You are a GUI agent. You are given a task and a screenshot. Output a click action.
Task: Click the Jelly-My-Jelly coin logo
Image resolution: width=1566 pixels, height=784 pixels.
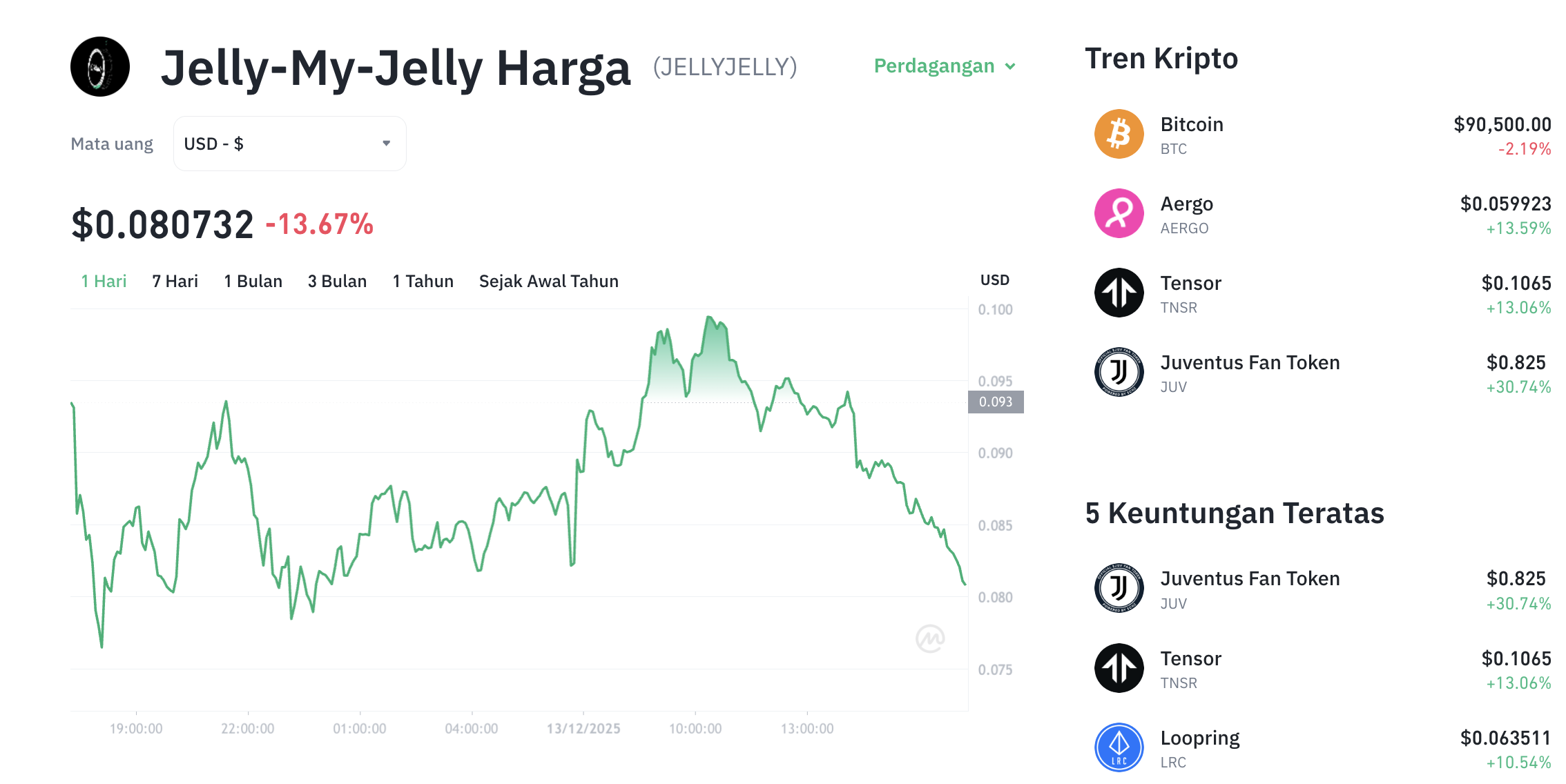99,67
